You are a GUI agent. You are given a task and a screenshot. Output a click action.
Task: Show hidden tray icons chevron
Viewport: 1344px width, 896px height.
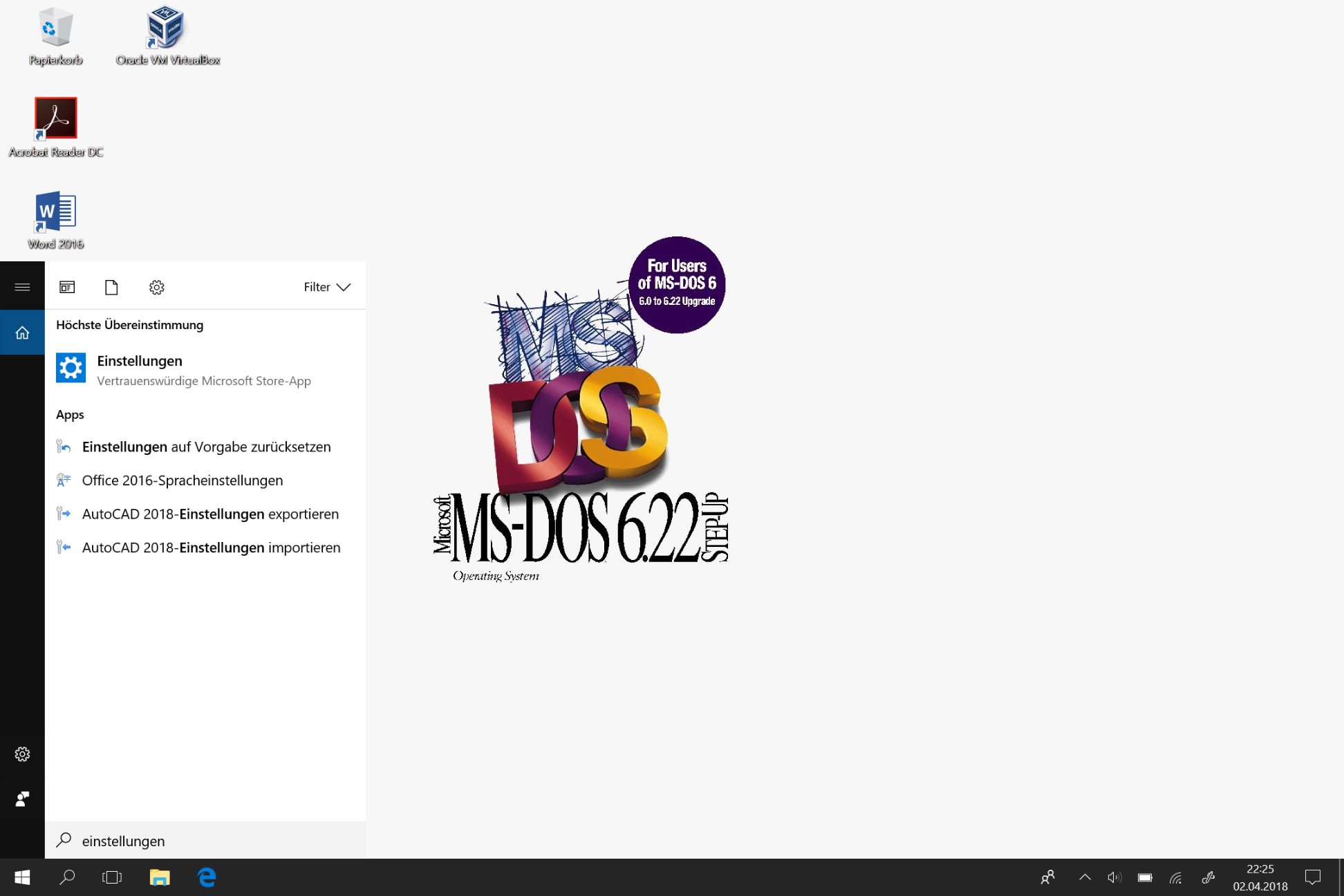tap(1085, 877)
